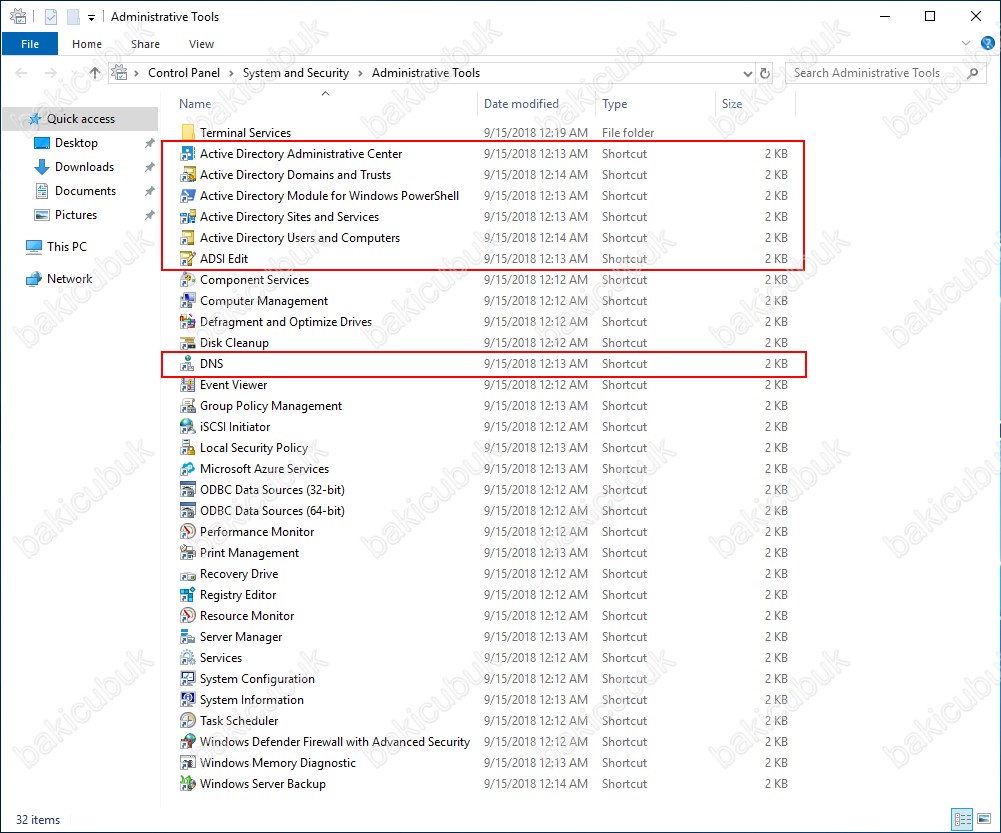Open the Help button
This screenshot has width=1001, height=833.
(987, 43)
